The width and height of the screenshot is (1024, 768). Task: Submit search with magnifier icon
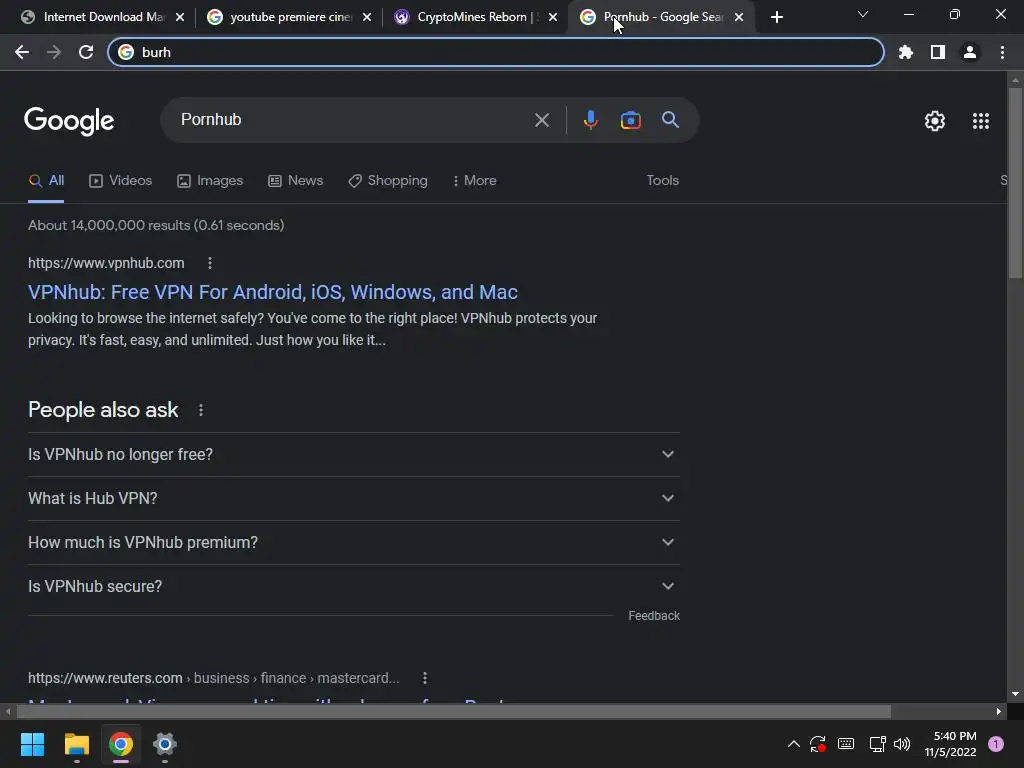point(670,120)
